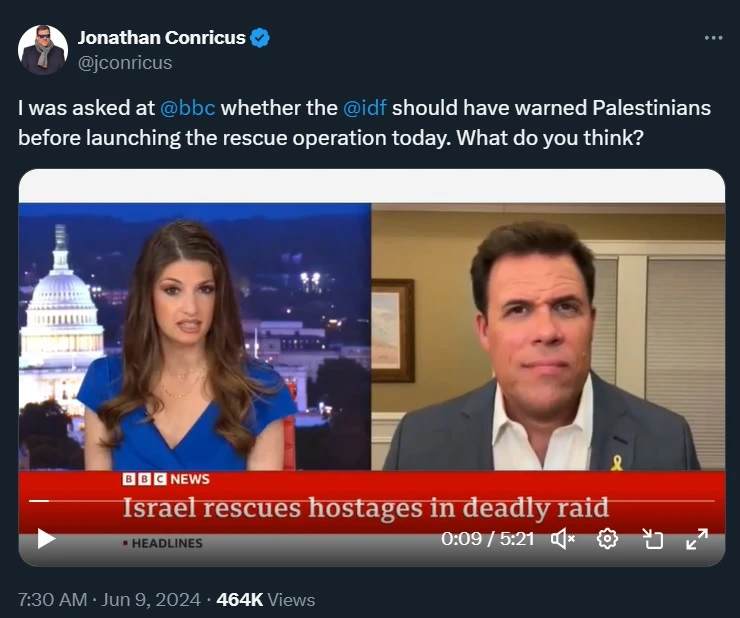Viewport: 740px width, 618px height.
Task: Open the @bbc mention link
Action: click(x=188, y=108)
